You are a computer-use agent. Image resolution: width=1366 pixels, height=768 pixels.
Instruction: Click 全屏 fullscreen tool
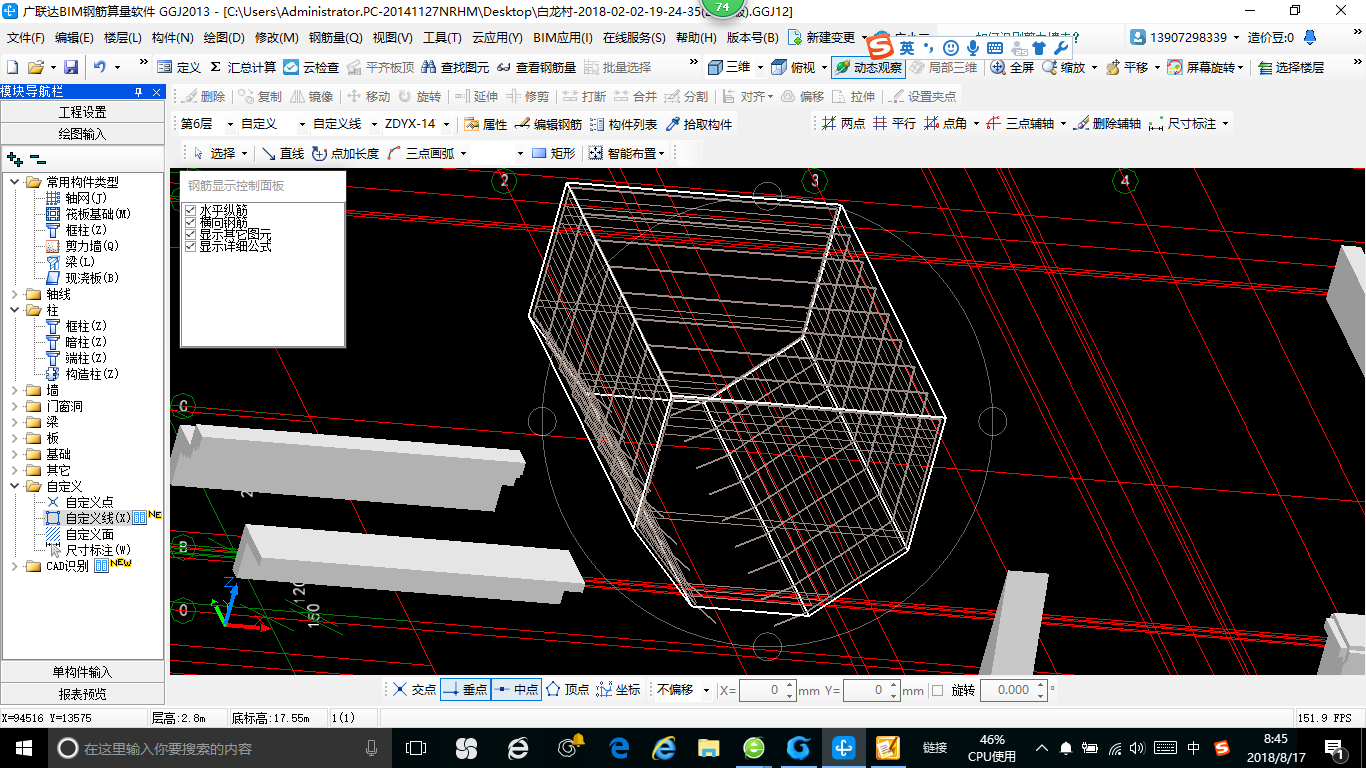(x=1012, y=67)
